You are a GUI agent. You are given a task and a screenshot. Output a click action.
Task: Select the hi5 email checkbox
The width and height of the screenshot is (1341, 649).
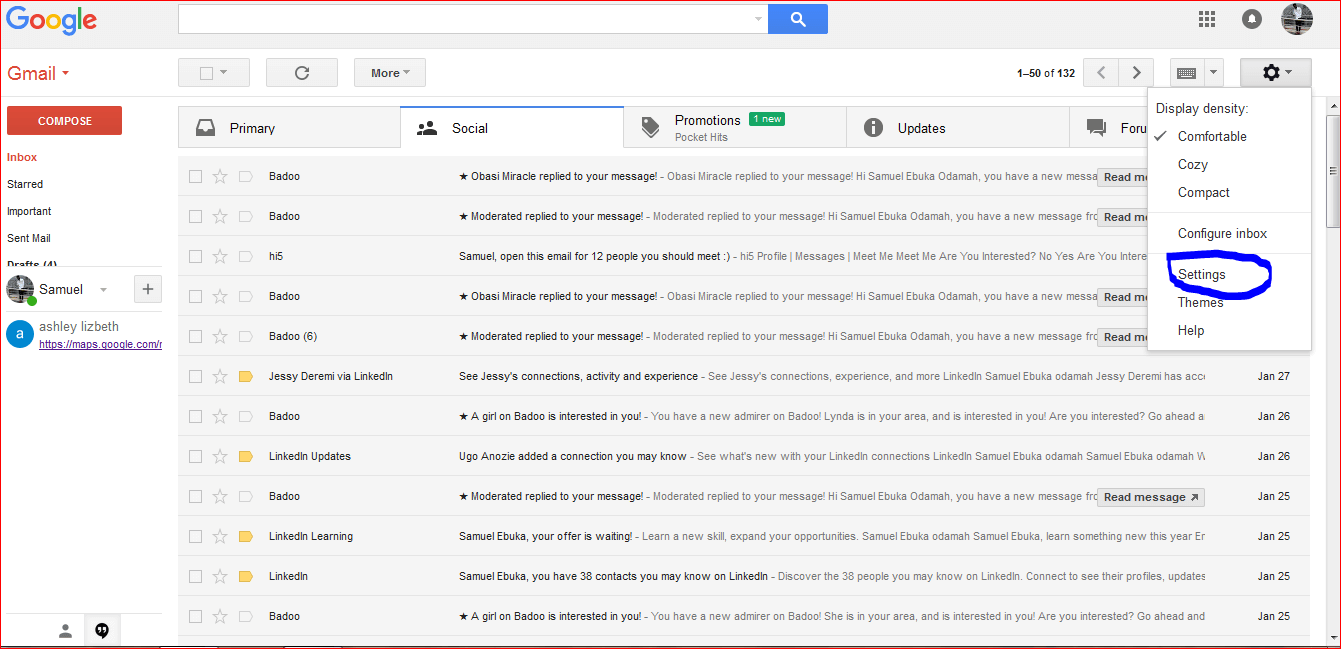coord(195,256)
